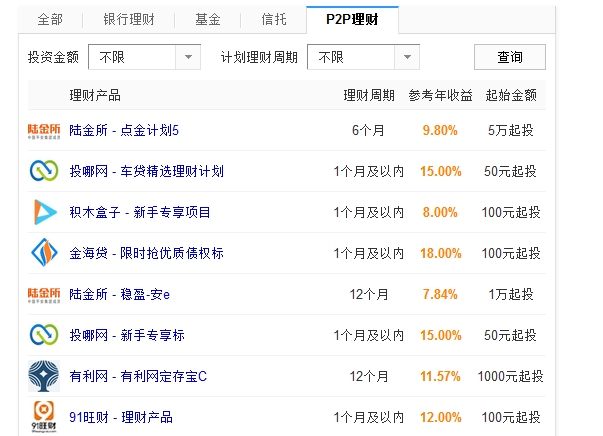The image size is (603, 436).
Task: Switch to the 银行理财 tab
Action: tap(129, 19)
